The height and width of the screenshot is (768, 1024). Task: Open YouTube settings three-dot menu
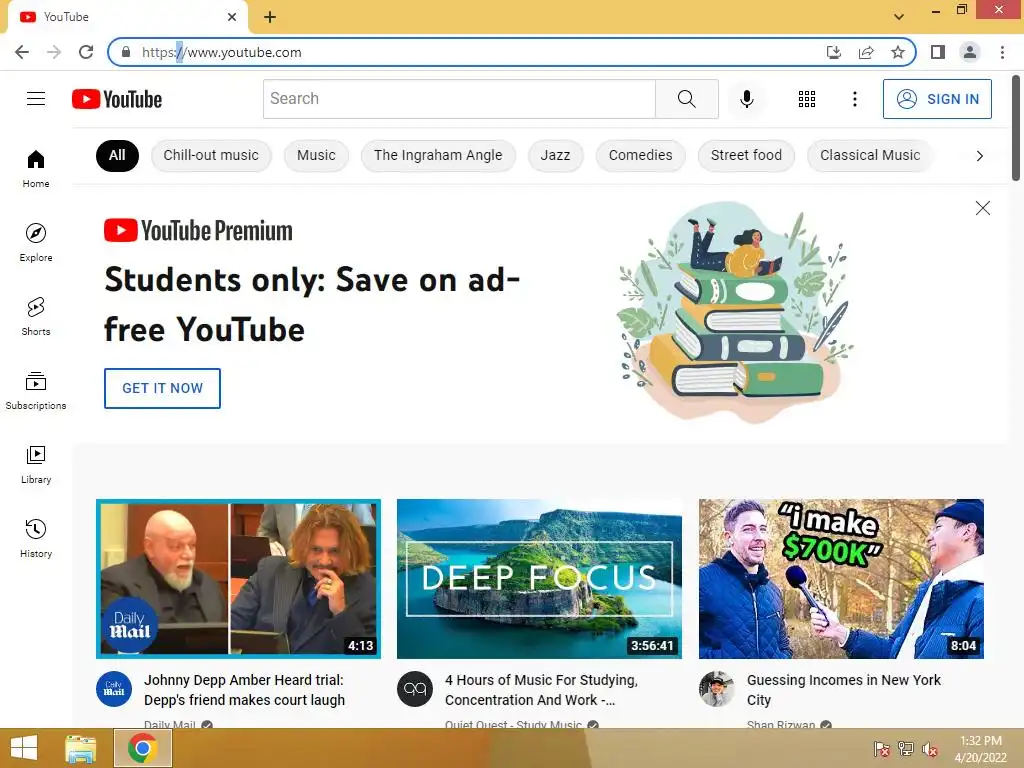click(854, 99)
